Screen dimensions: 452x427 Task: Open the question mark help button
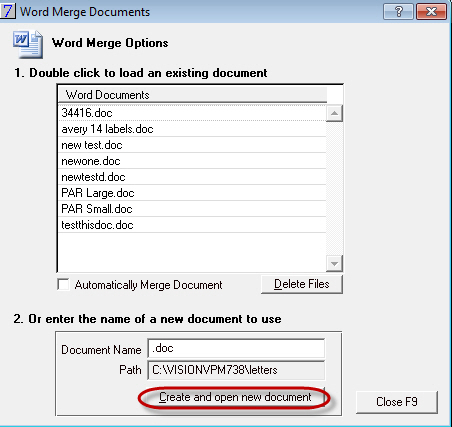398,12
